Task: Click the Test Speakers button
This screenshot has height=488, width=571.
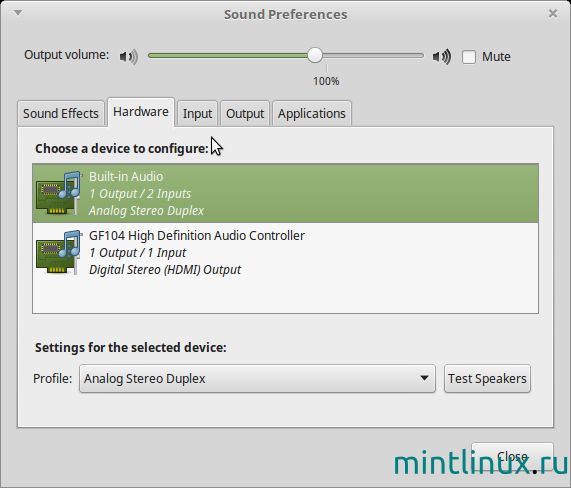Action: point(487,378)
